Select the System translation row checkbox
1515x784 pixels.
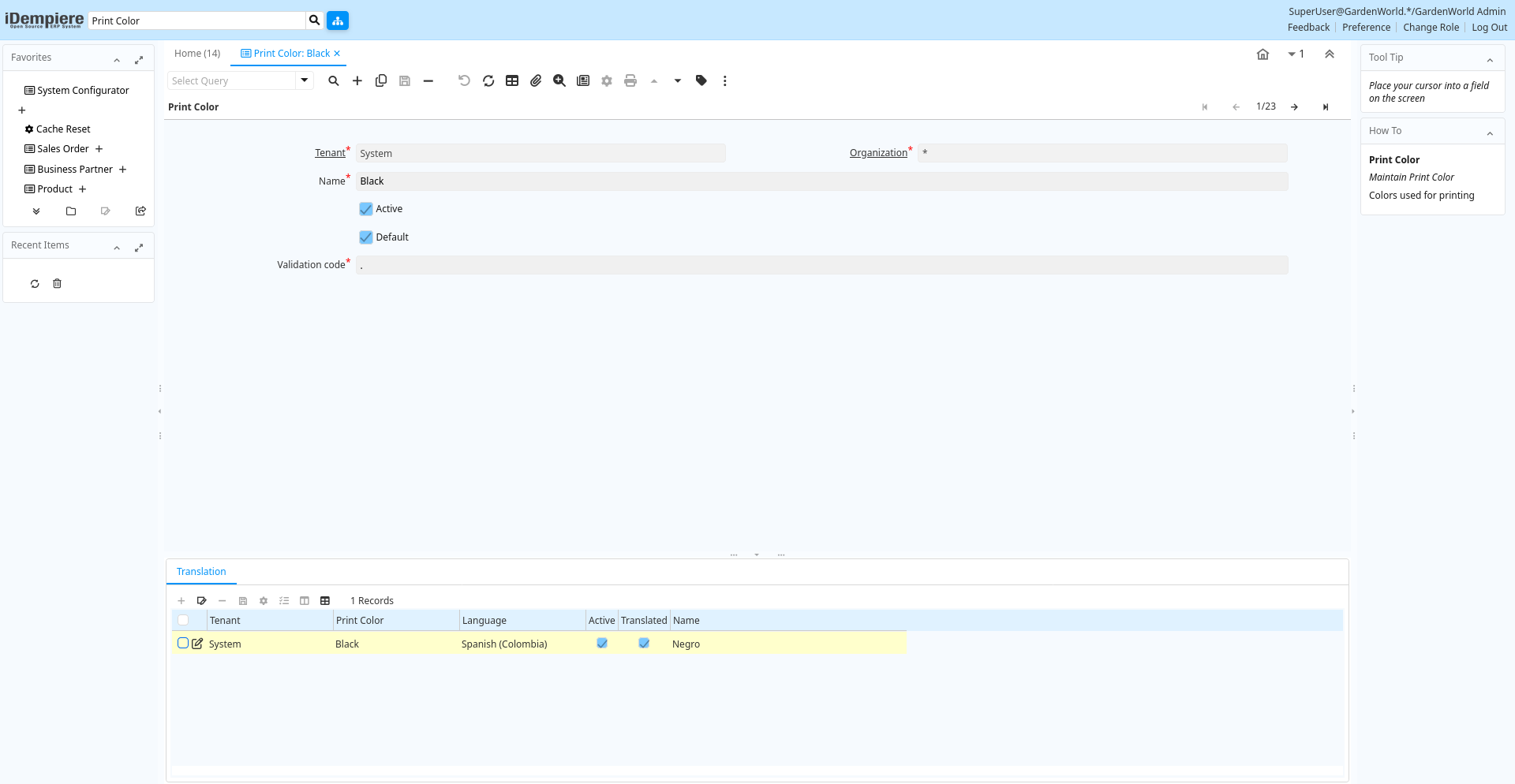183,644
